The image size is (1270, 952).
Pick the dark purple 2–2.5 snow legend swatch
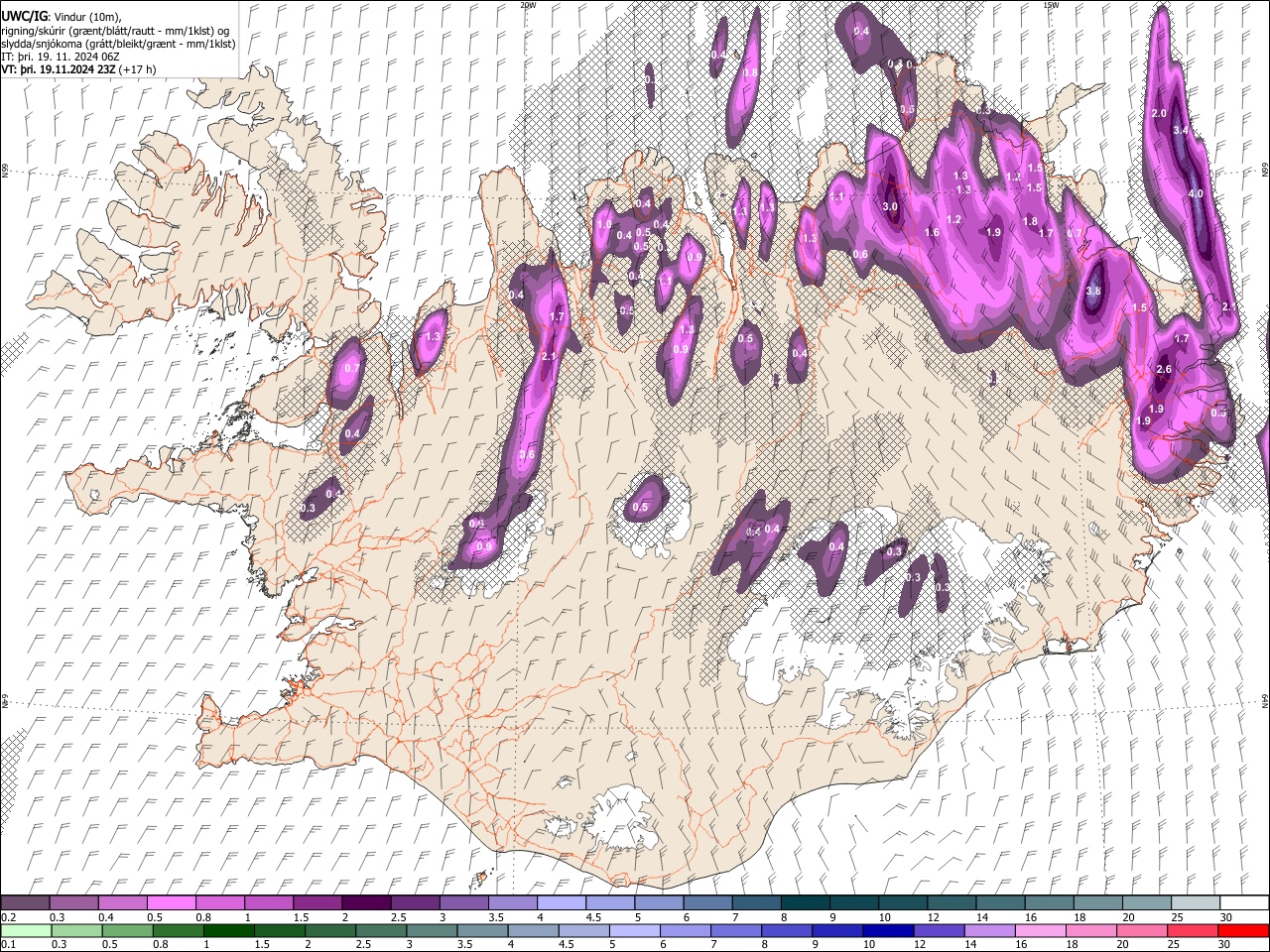click(365, 902)
